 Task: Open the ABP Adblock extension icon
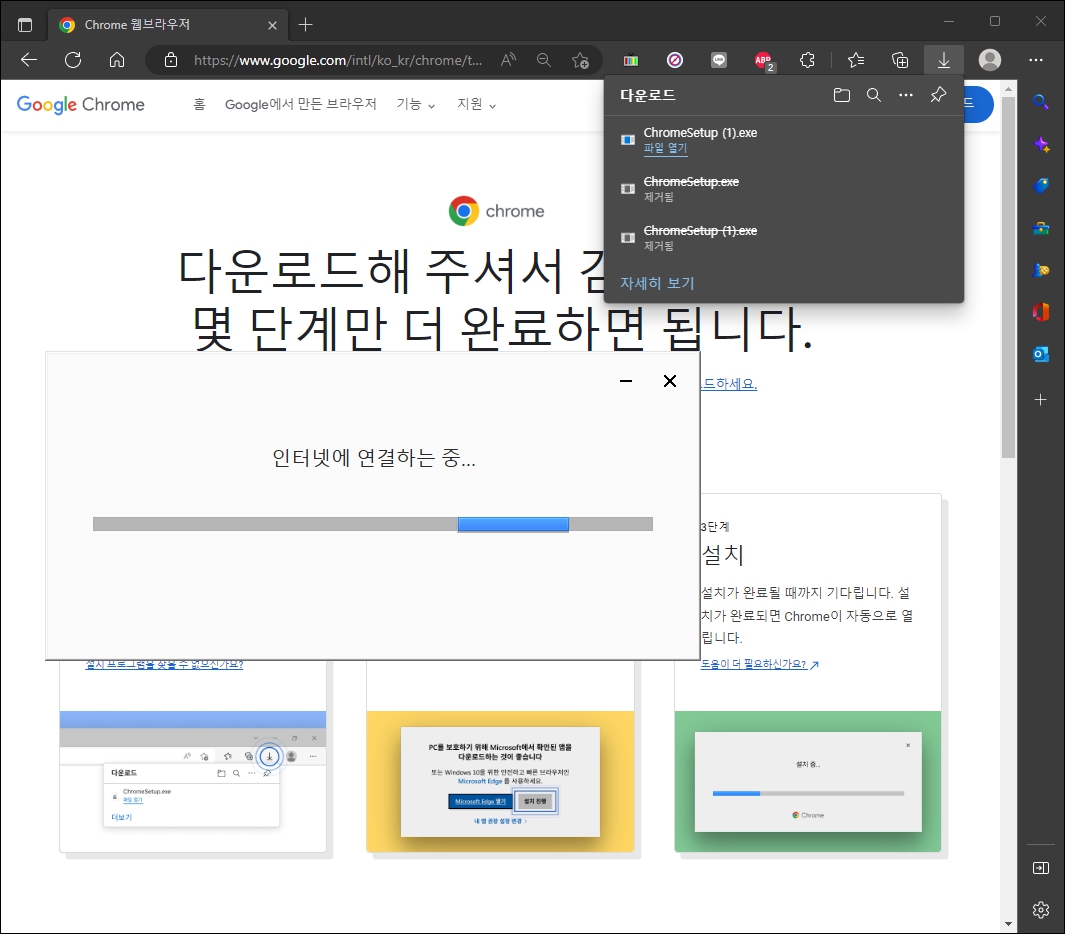coord(763,60)
